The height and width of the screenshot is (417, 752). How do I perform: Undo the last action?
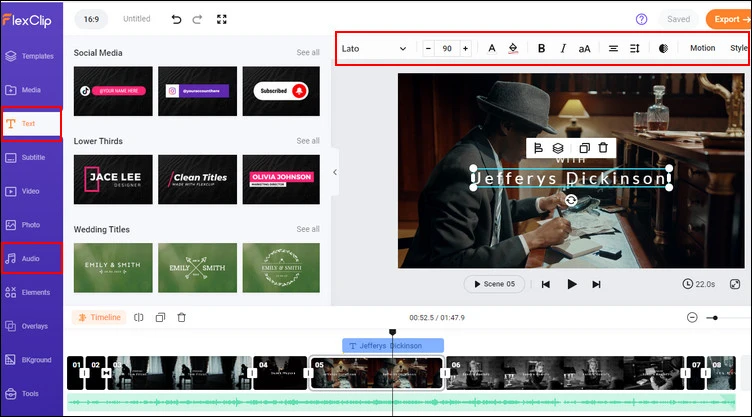tap(176, 19)
